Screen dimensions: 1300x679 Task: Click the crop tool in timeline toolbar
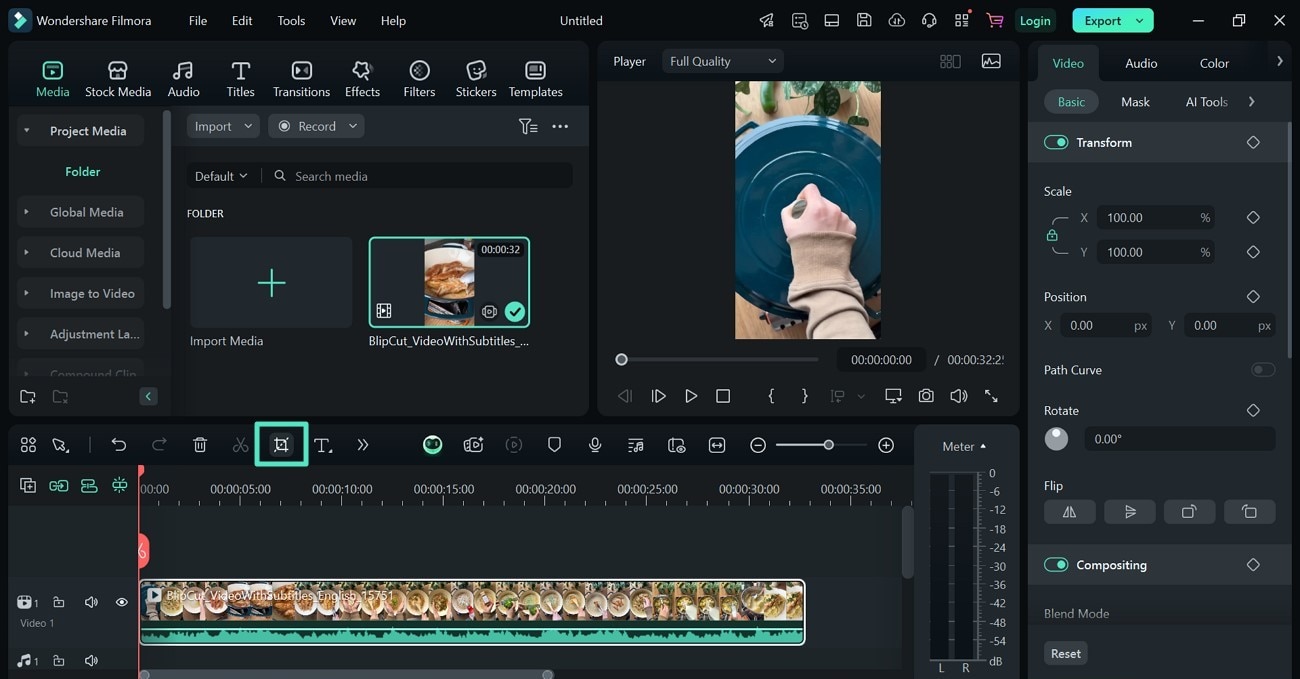pos(281,445)
